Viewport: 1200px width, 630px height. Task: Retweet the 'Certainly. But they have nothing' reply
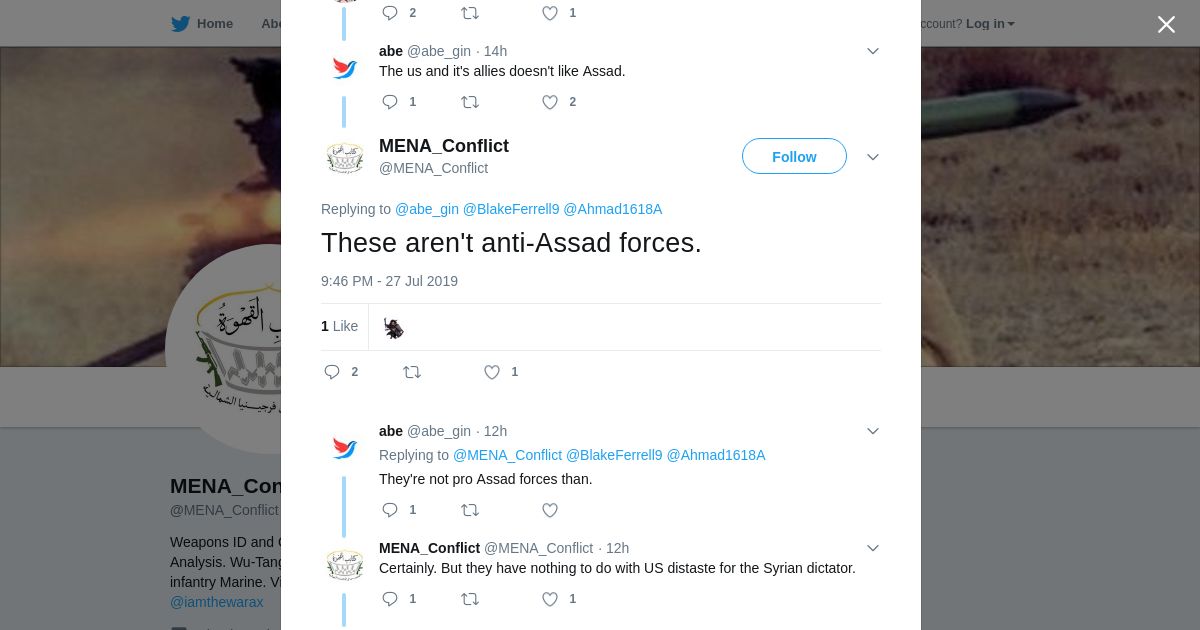tap(470, 599)
